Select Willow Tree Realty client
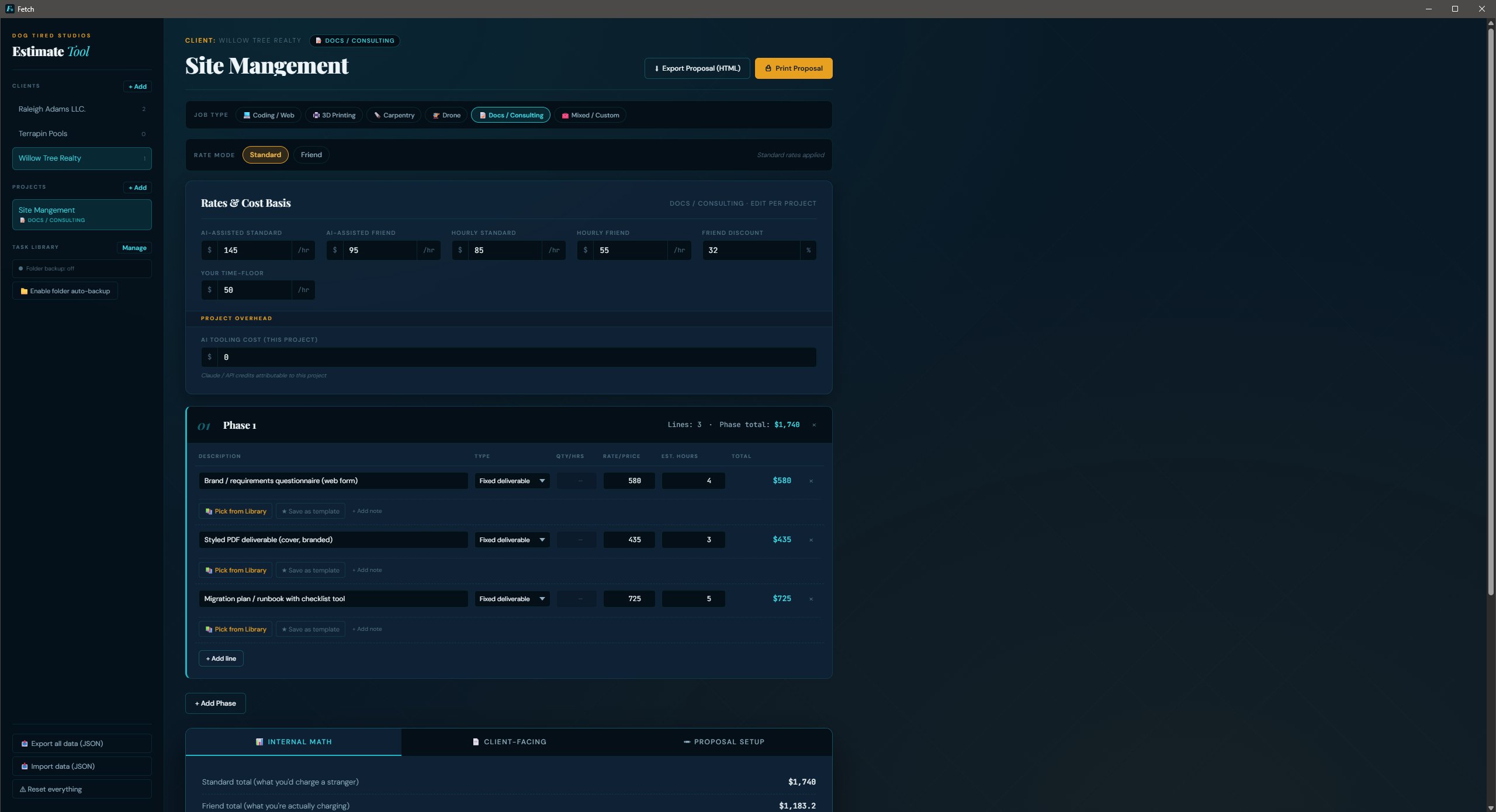Image resolution: width=1496 pixels, height=812 pixels. [82, 158]
